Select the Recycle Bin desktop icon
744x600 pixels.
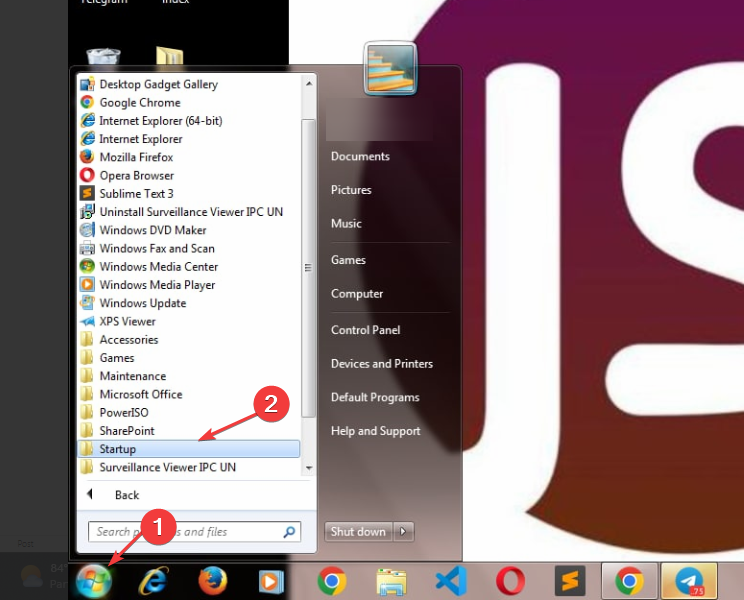[103, 56]
